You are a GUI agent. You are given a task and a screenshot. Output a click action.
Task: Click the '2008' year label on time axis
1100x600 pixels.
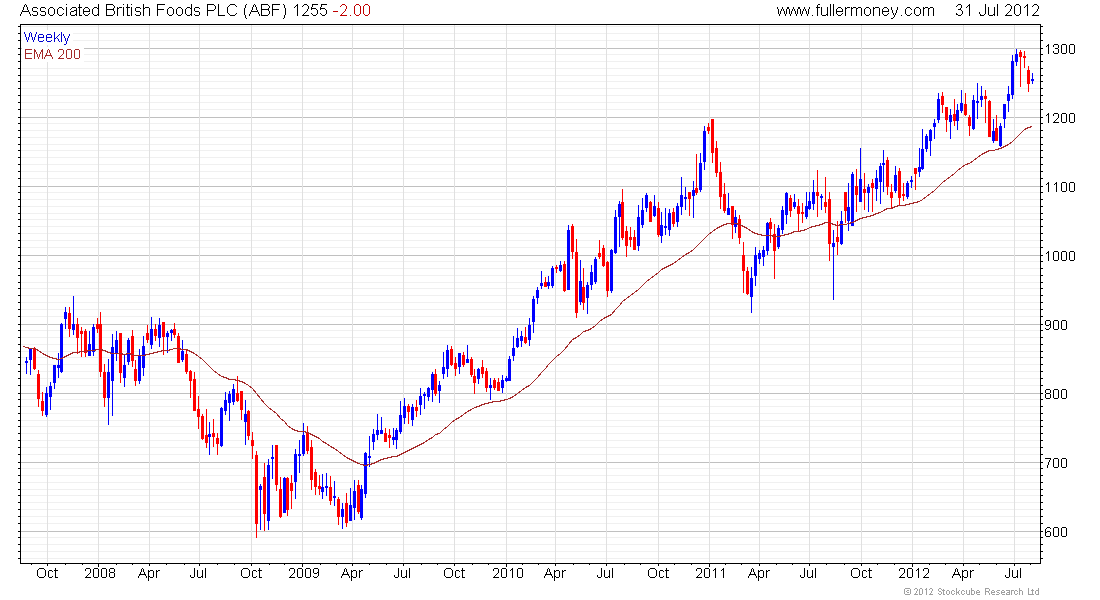click(100, 573)
